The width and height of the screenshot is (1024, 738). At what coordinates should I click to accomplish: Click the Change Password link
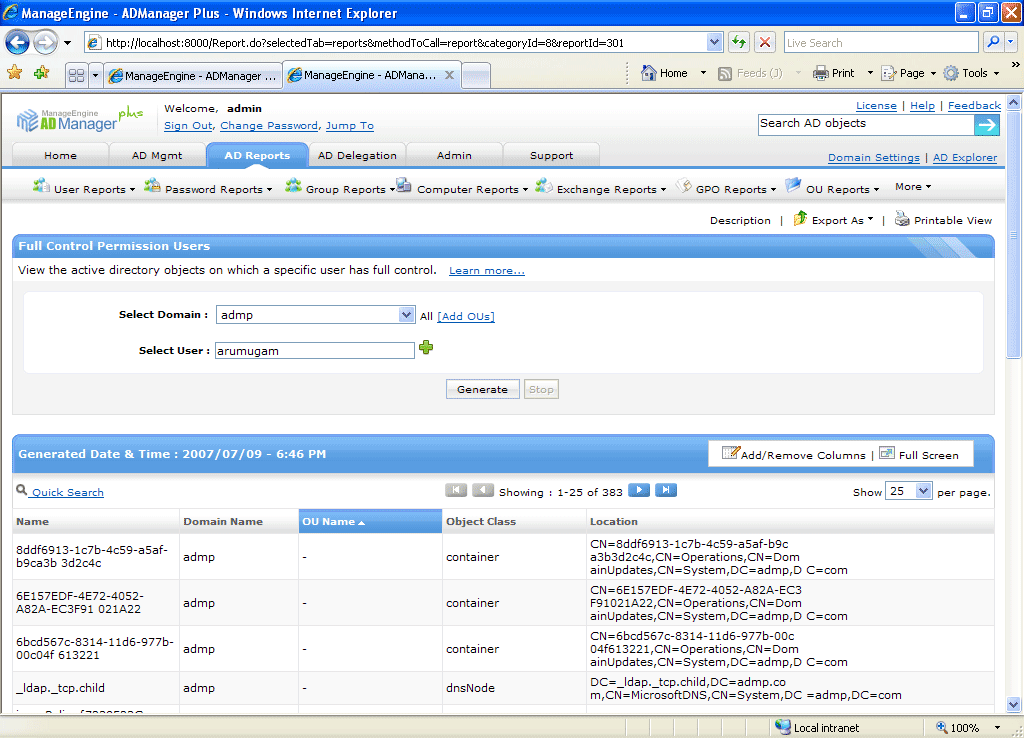269,125
